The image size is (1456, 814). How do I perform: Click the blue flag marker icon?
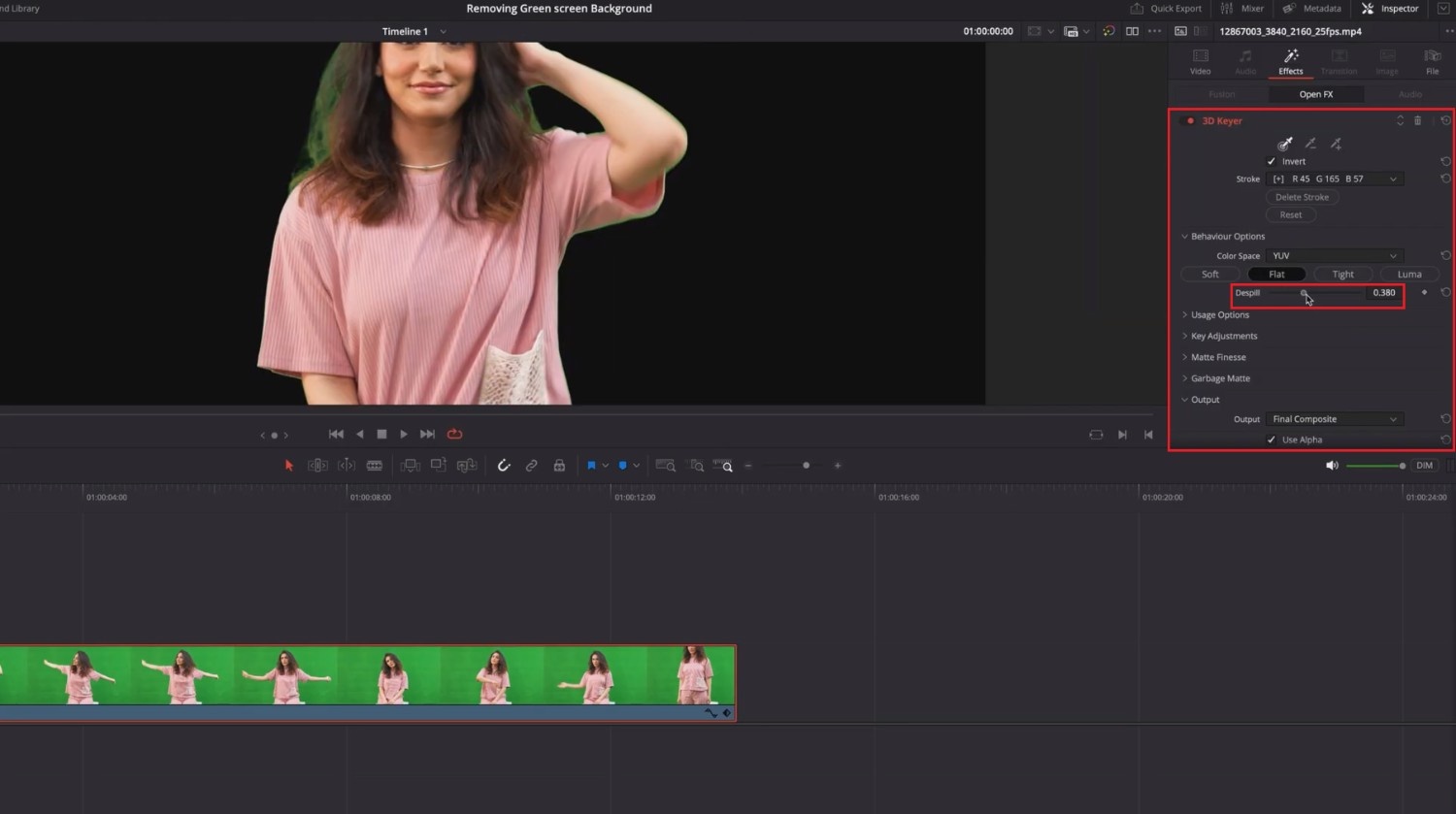[x=591, y=466]
